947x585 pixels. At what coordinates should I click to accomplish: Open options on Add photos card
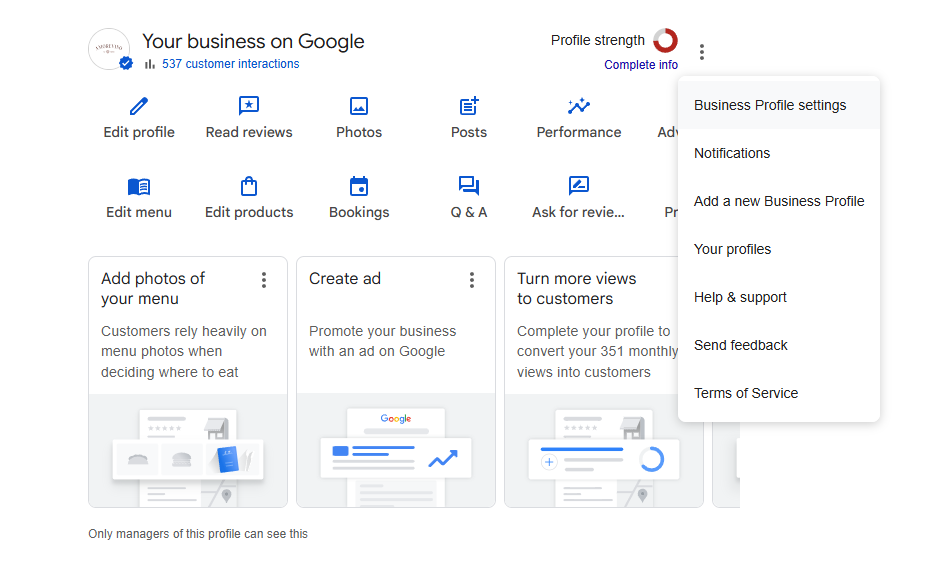click(264, 280)
